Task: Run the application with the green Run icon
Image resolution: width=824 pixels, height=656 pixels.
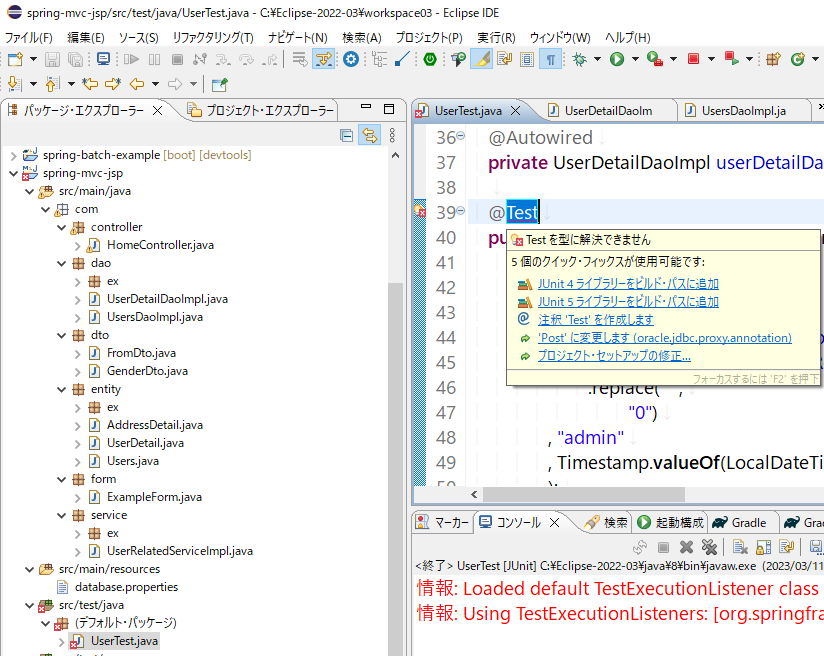Action: click(617, 63)
